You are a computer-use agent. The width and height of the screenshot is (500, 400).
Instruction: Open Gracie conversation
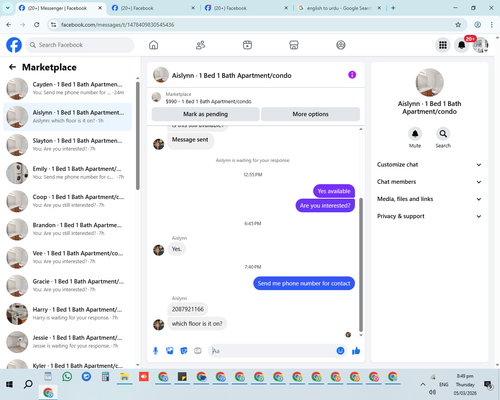[67, 286]
